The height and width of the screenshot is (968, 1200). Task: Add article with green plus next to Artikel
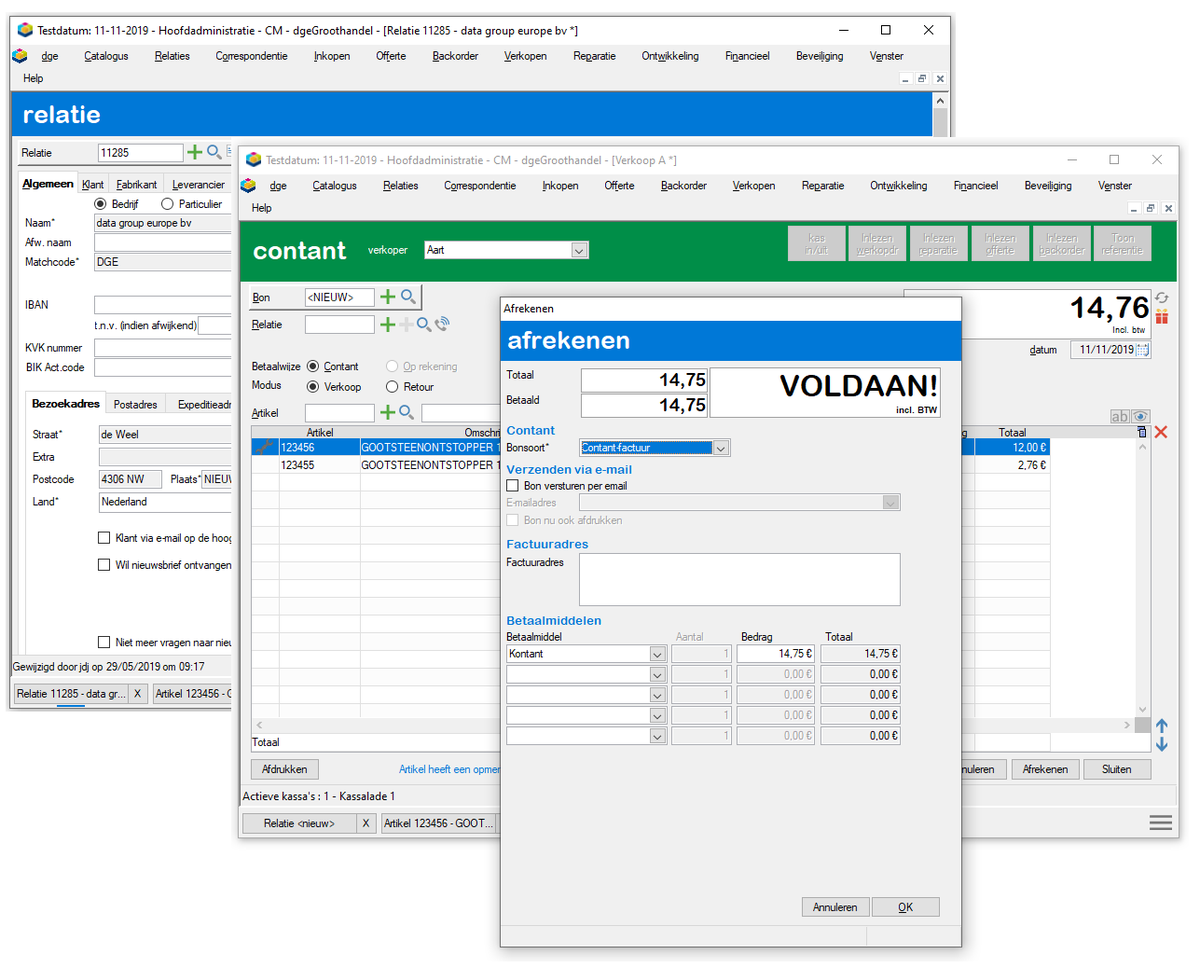pyautogui.click(x=388, y=412)
